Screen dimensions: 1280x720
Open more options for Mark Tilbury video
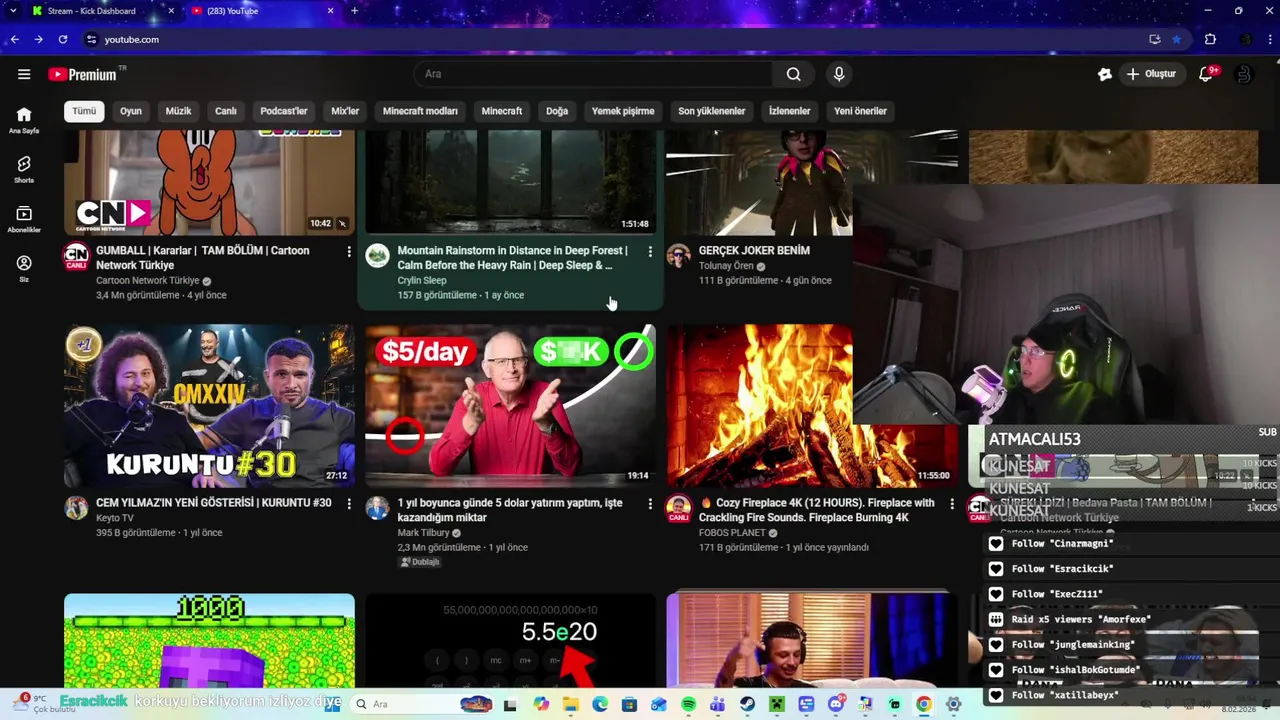pos(650,504)
